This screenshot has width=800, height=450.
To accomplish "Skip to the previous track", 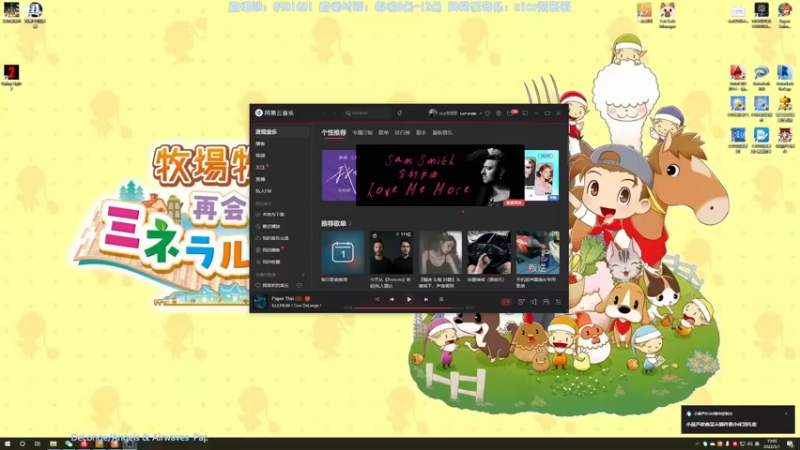I will (392, 299).
